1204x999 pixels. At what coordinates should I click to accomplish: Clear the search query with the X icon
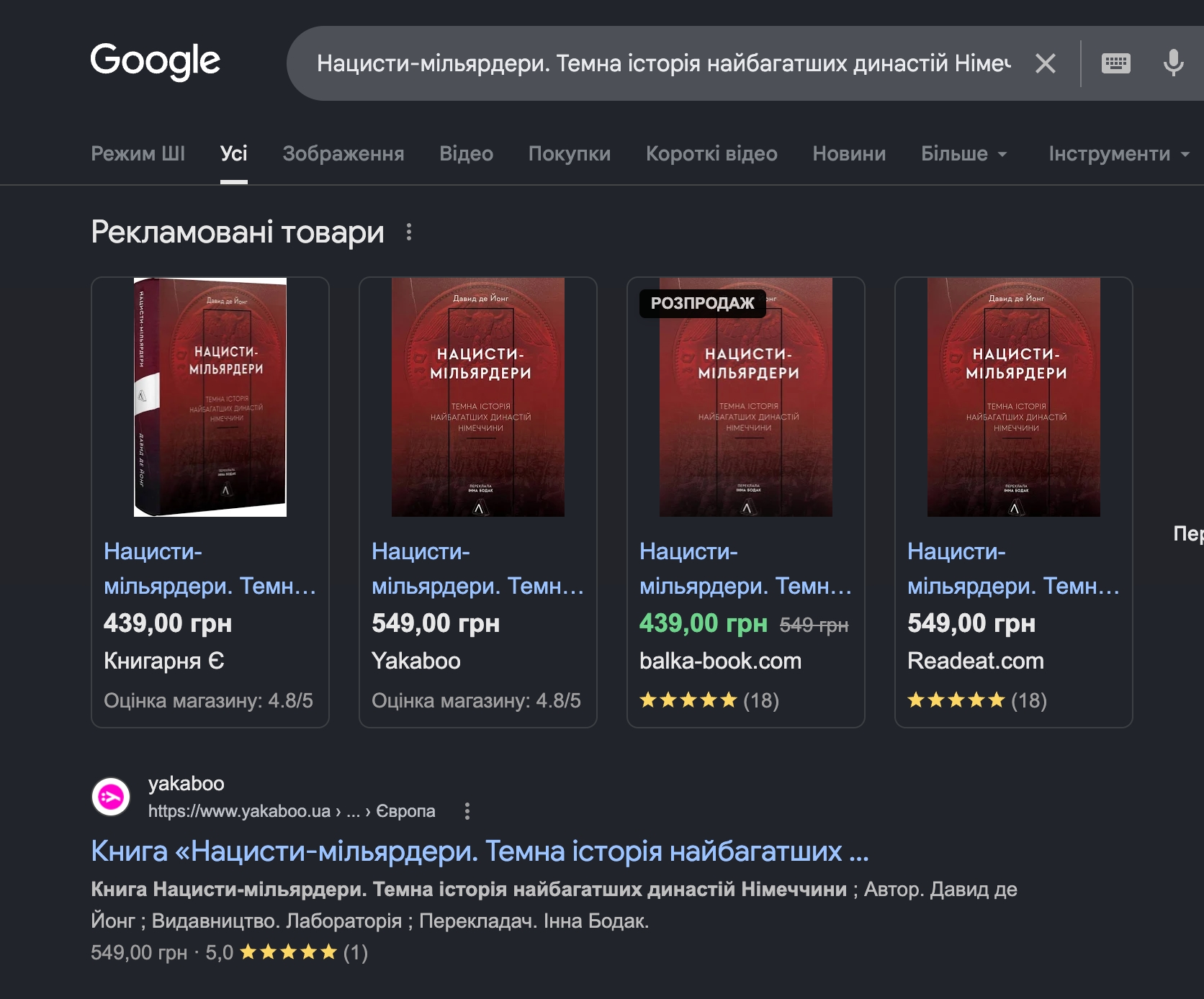click(1046, 63)
